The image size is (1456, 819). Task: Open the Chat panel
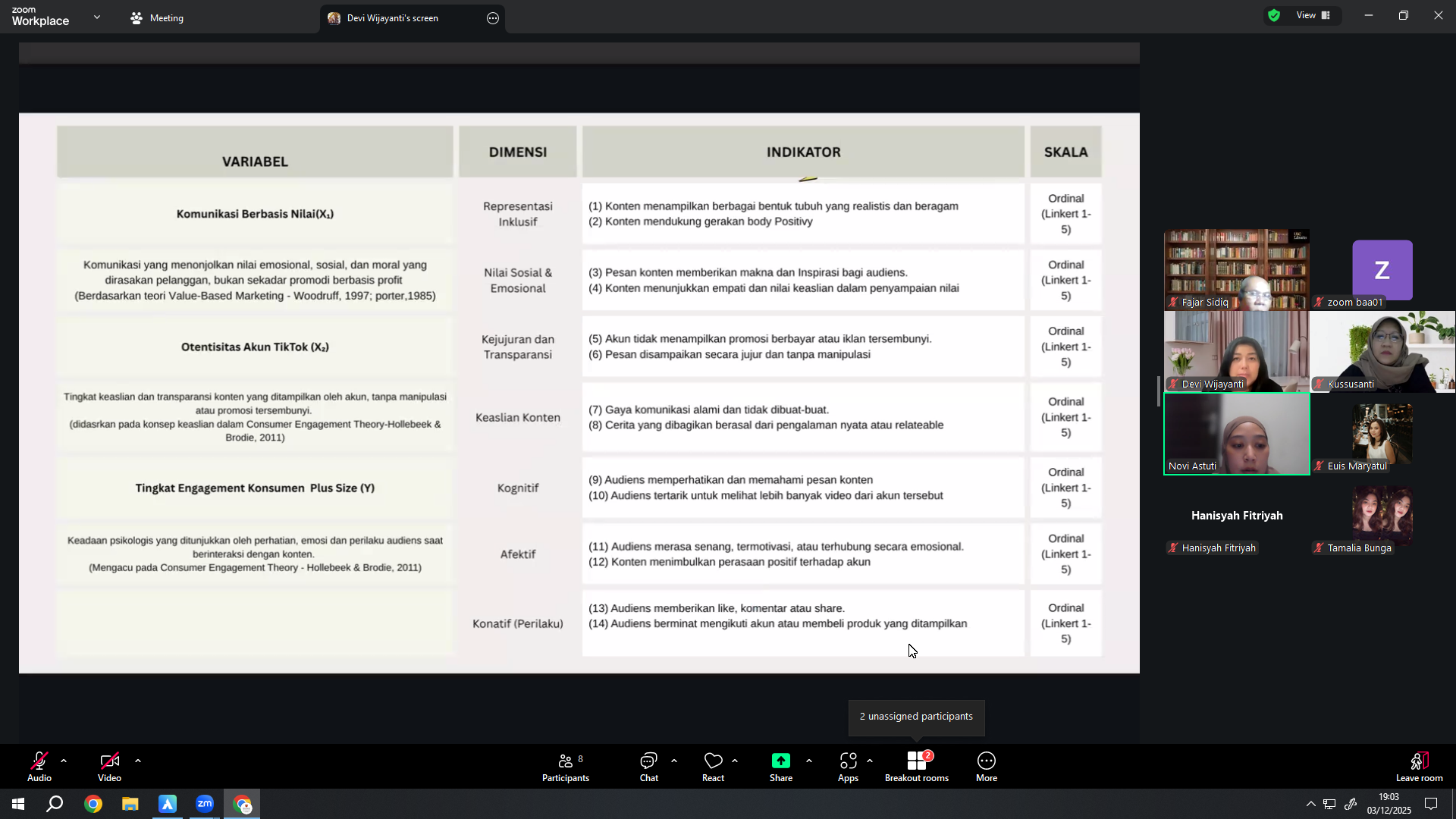649,767
